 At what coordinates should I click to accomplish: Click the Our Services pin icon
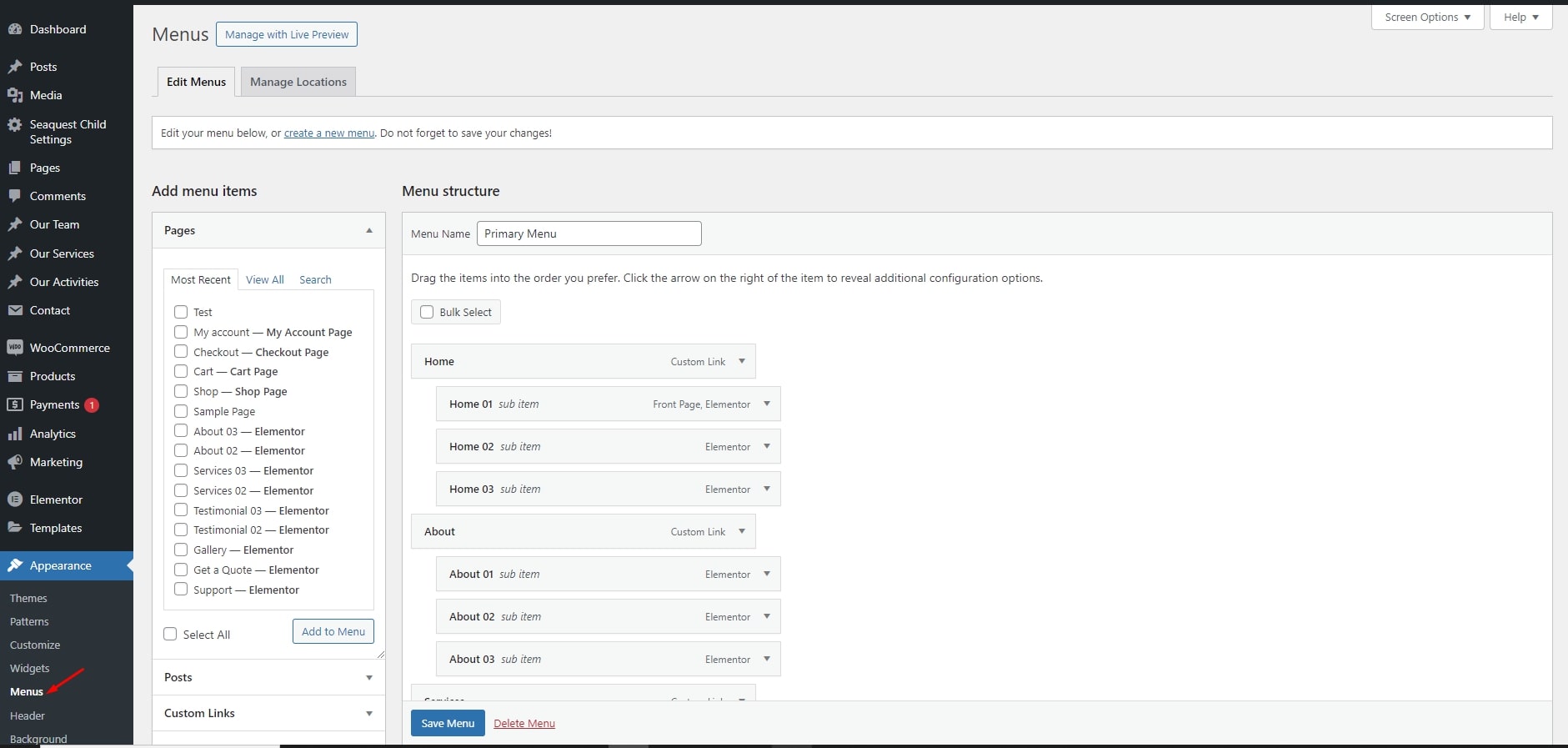pos(15,254)
